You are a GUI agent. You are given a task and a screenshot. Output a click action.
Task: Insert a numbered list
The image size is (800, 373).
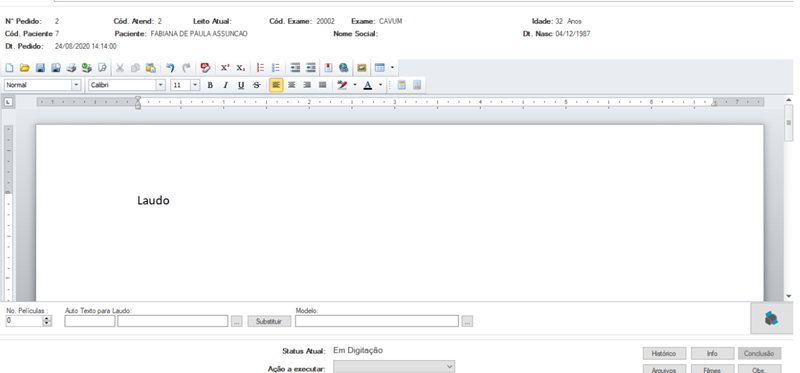click(x=260, y=67)
